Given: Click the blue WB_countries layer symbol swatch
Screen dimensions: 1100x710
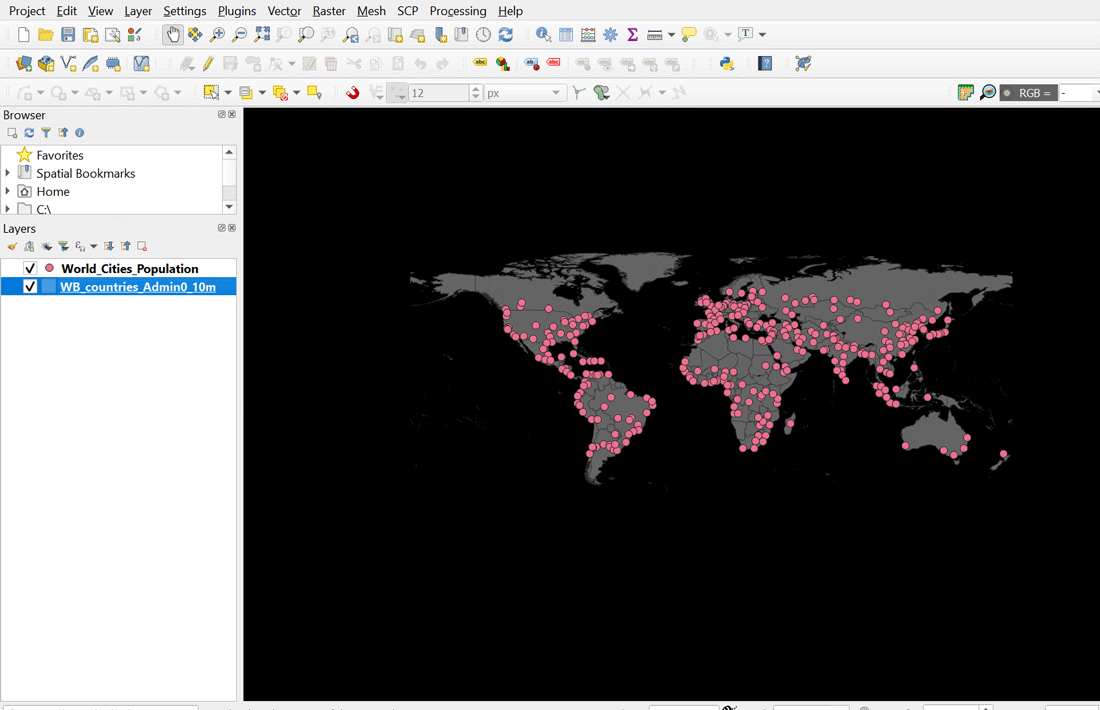Looking at the screenshot, I should click(x=48, y=286).
